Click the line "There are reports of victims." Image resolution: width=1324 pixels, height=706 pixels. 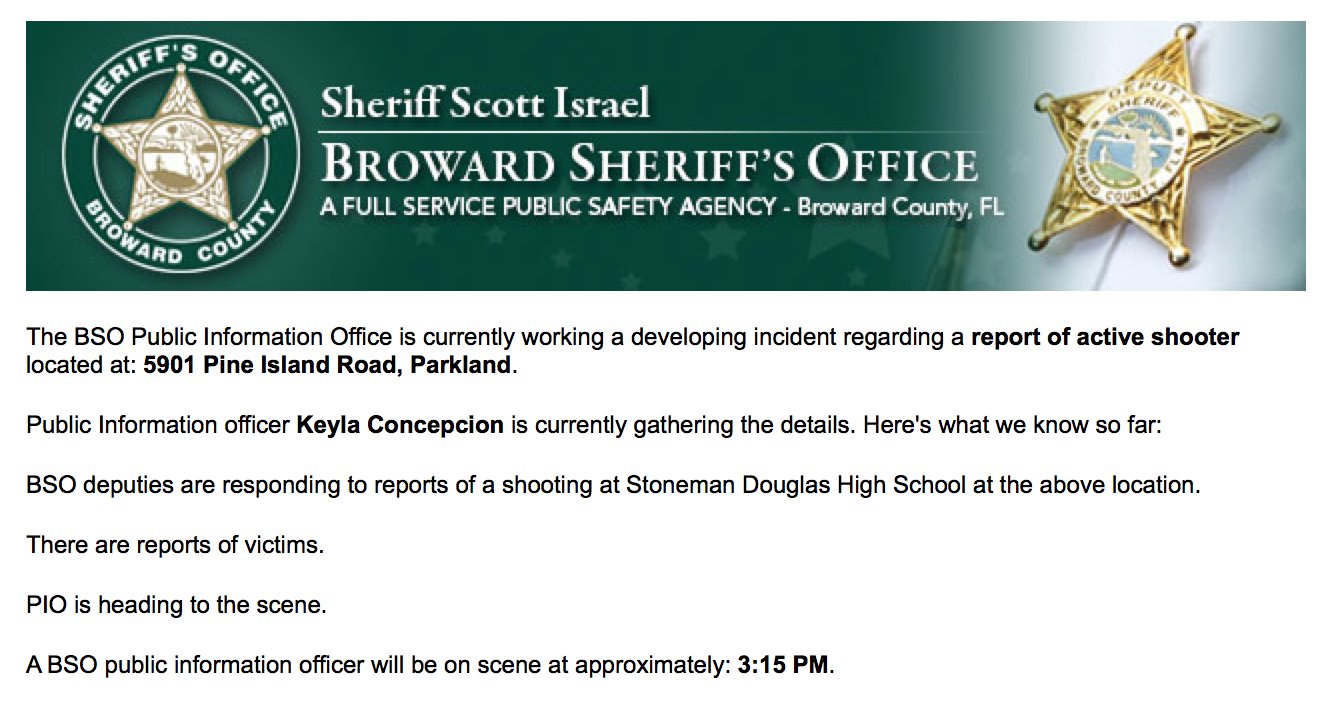tap(176, 545)
